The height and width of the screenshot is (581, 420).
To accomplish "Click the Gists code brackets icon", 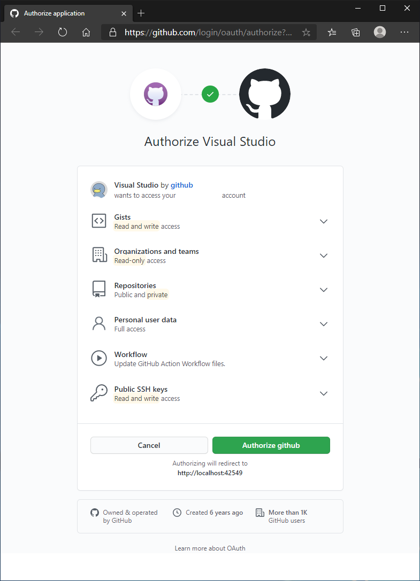I will [99, 221].
